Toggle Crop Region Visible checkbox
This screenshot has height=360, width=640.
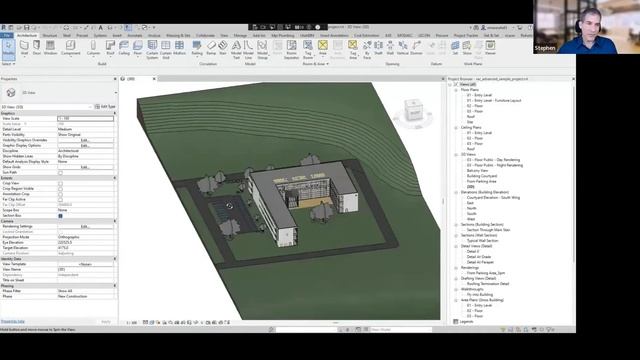(x=60, y=189)
